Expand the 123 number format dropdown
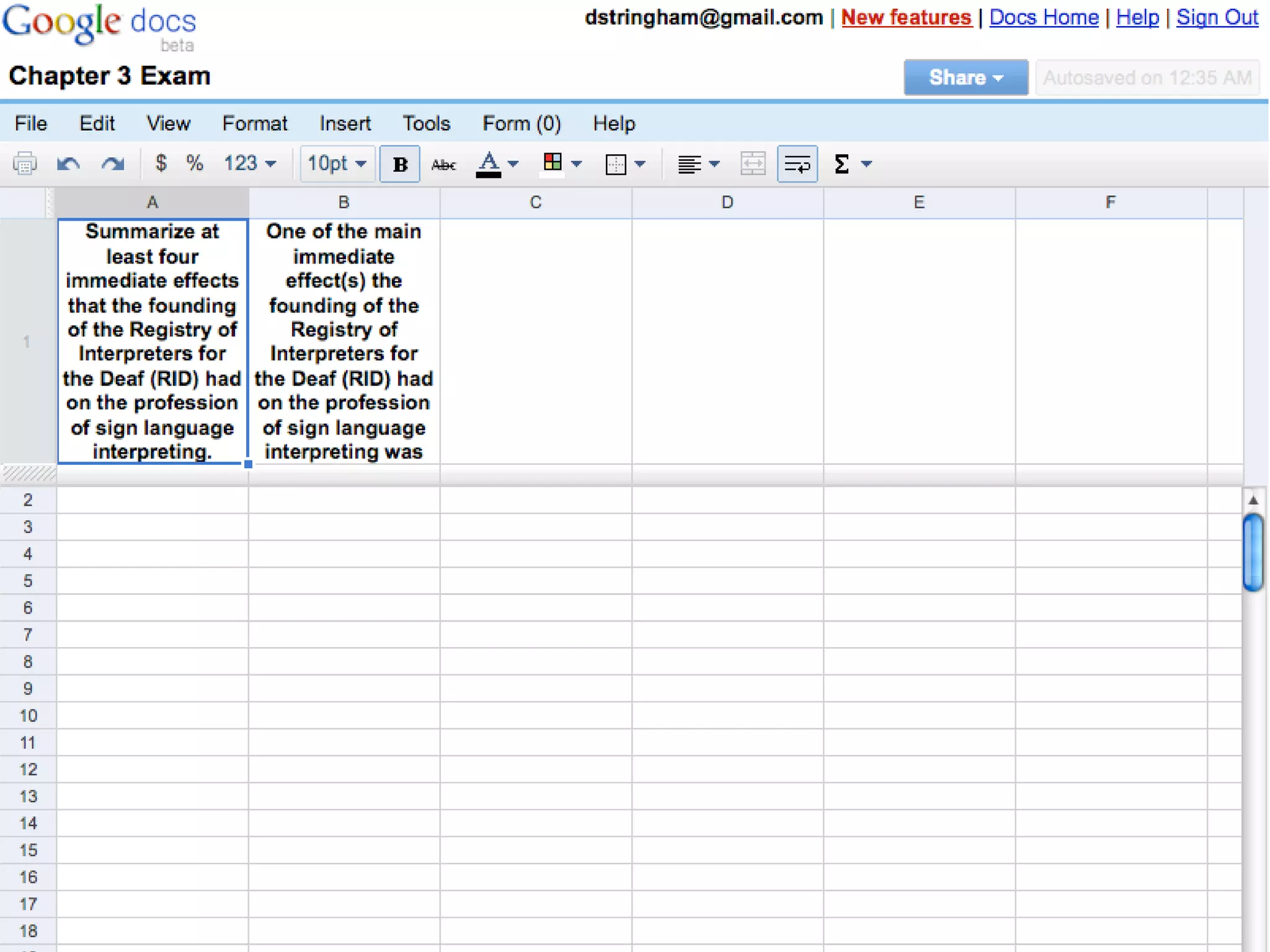Screen dimensions: 1270x952 [249, 164]
